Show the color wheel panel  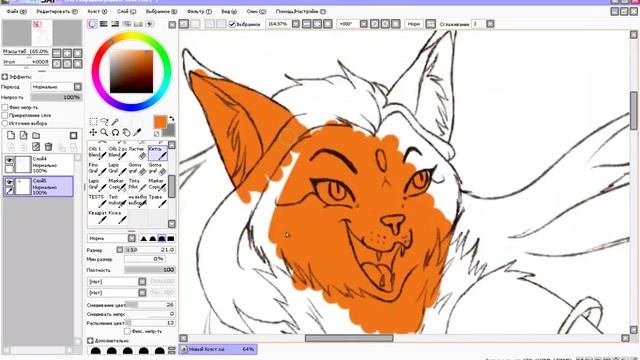pyautogui.click(x=93, y=24)
